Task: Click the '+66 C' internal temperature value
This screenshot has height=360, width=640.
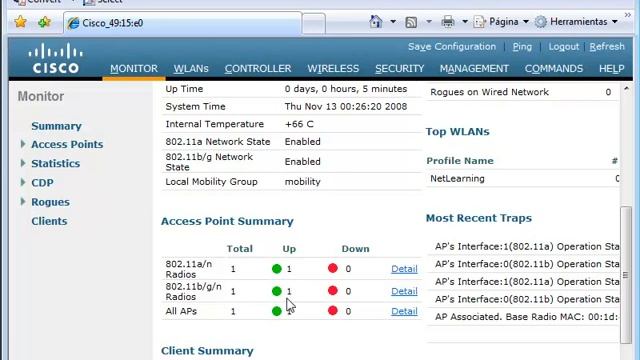Action: [x=299, y=124]
